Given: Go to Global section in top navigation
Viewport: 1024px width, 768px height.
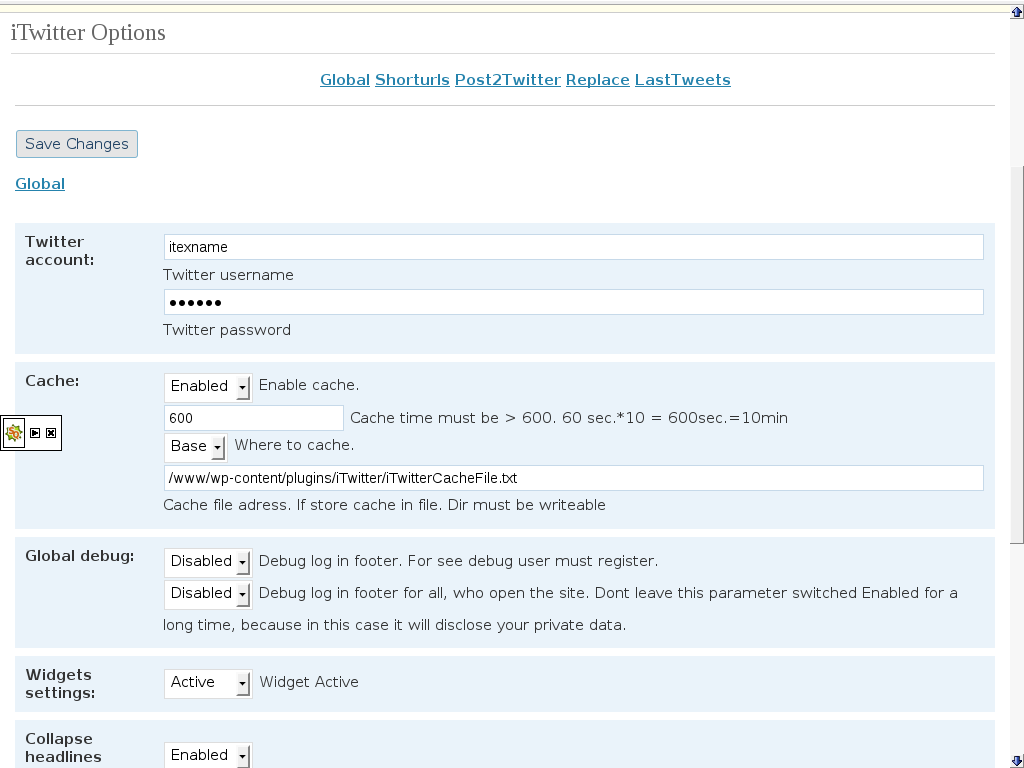Looking at the screenshot, I should pyautogui.click(x=345, y=80).
